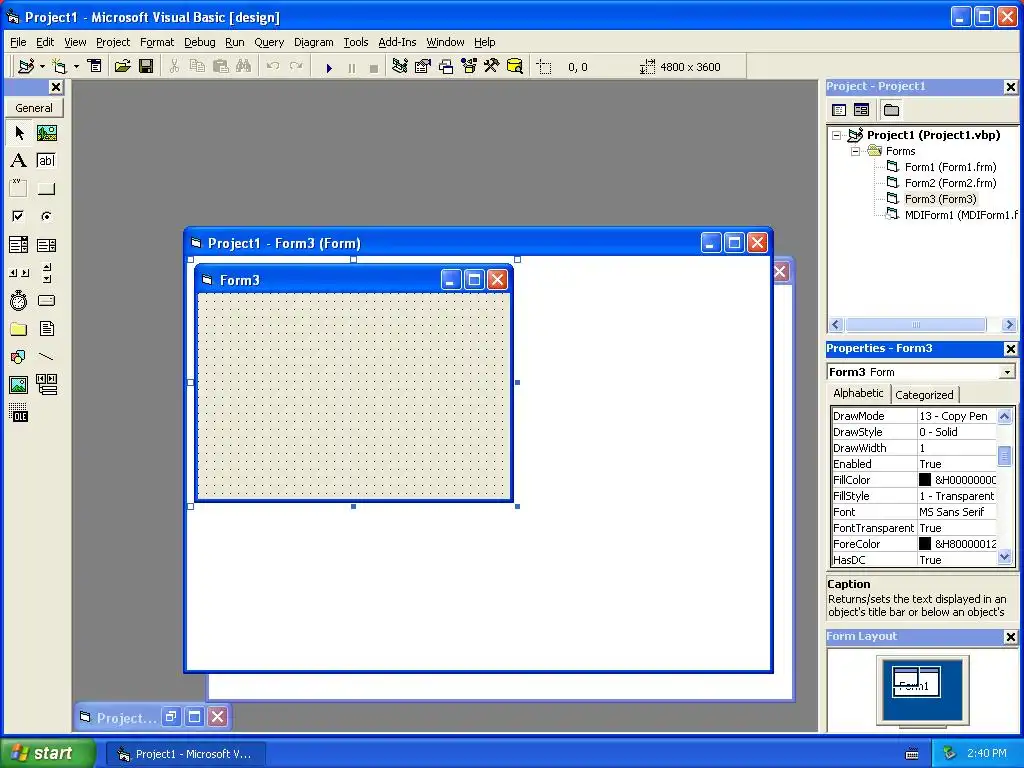
Task: Select the CheckBox tool in toolbox
Action: pos(19,216)
